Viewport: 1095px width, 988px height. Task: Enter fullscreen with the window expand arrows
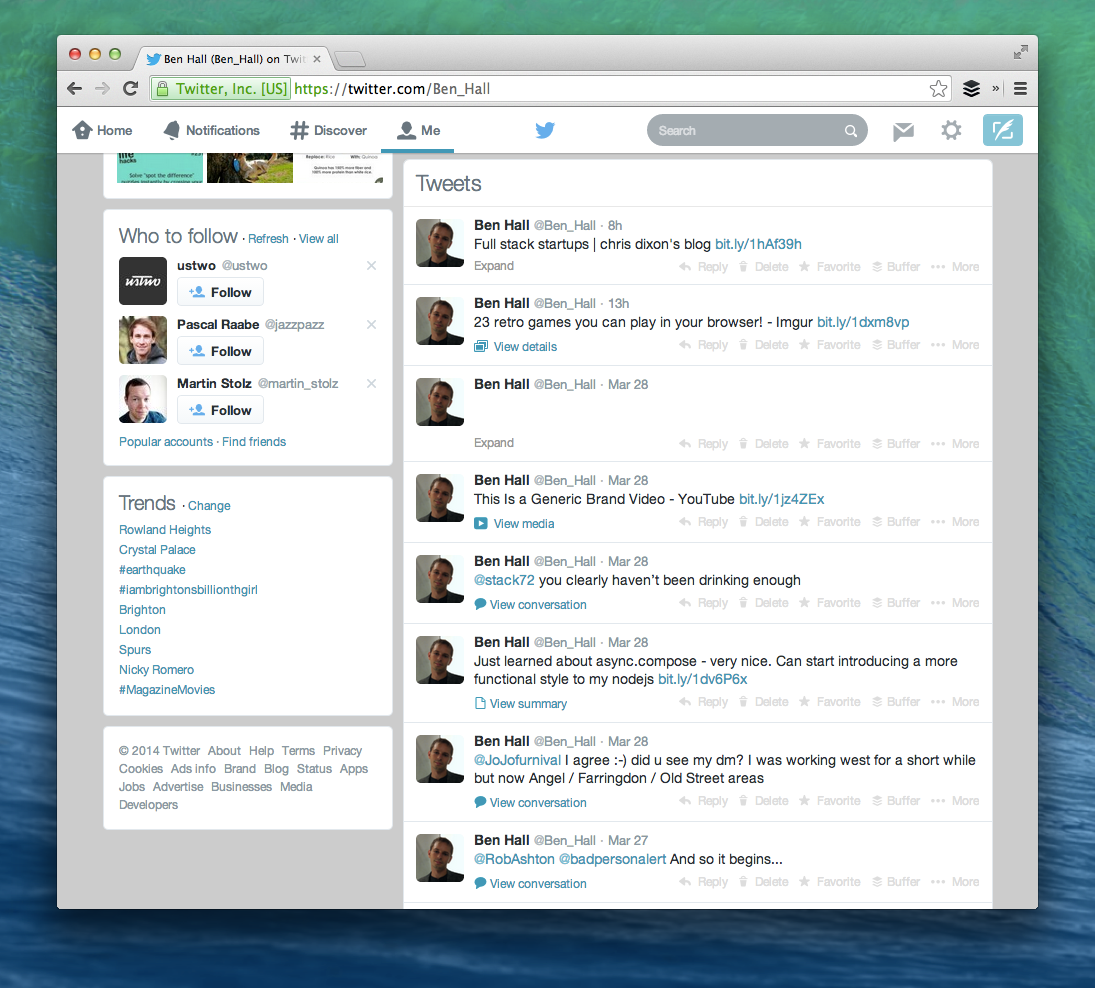click(1021, 52)
